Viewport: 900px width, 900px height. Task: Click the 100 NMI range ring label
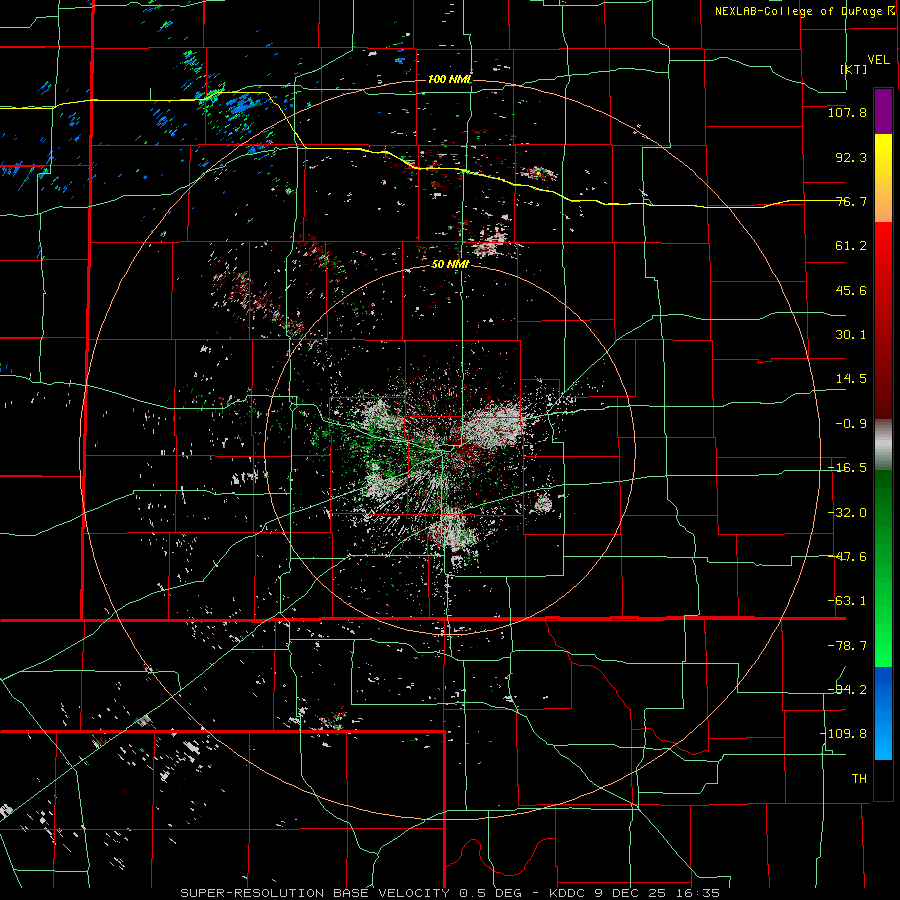tap(450, 79)
